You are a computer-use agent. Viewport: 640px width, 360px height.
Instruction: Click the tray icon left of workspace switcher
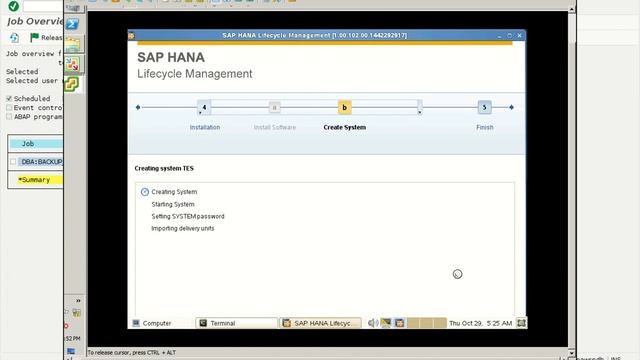click(400, 323)
